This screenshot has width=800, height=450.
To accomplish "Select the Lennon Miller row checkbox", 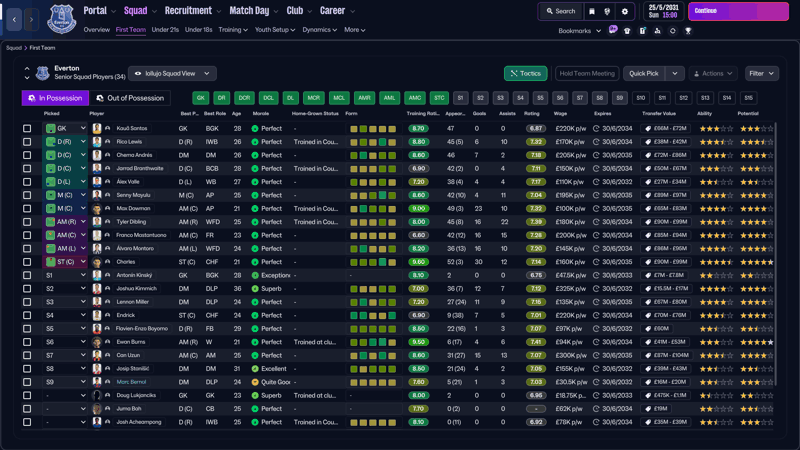I will click(27, 302).
